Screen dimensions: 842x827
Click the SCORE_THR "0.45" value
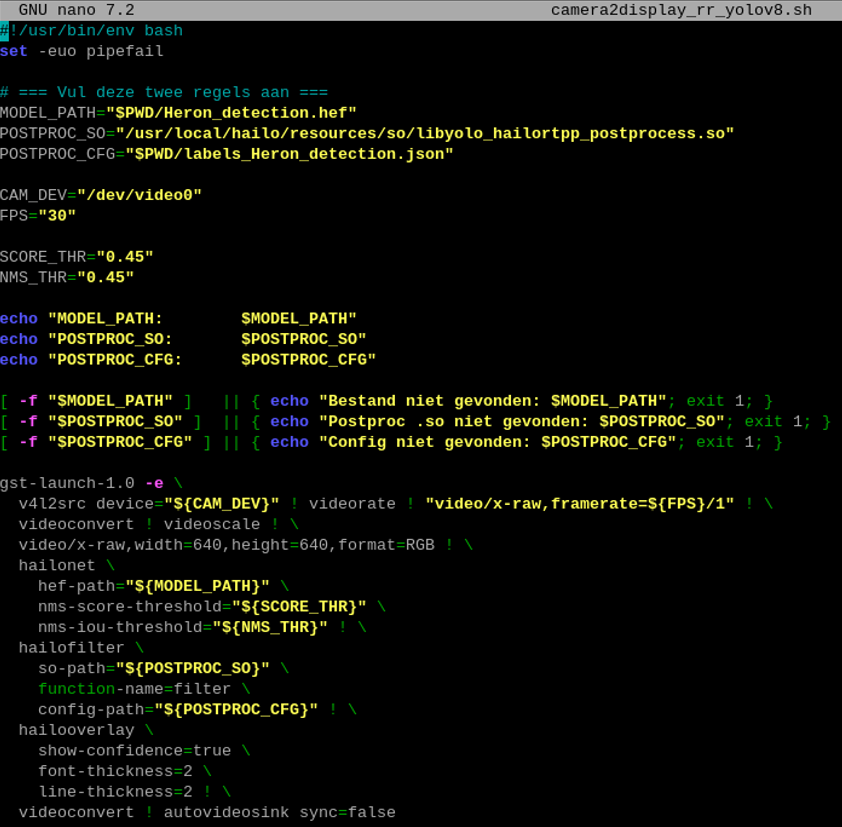(125, 257)
